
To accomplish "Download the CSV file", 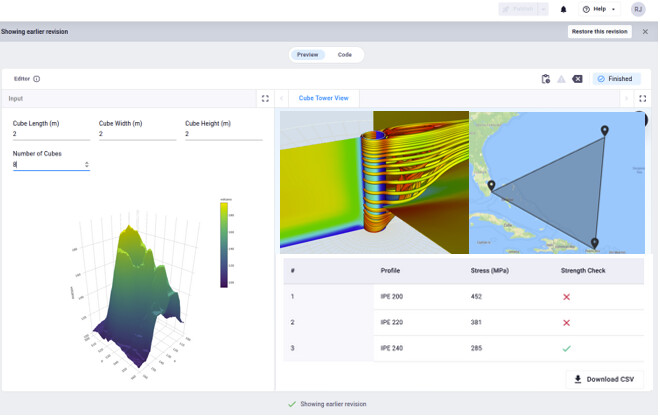I will click(x=606, y=379).
